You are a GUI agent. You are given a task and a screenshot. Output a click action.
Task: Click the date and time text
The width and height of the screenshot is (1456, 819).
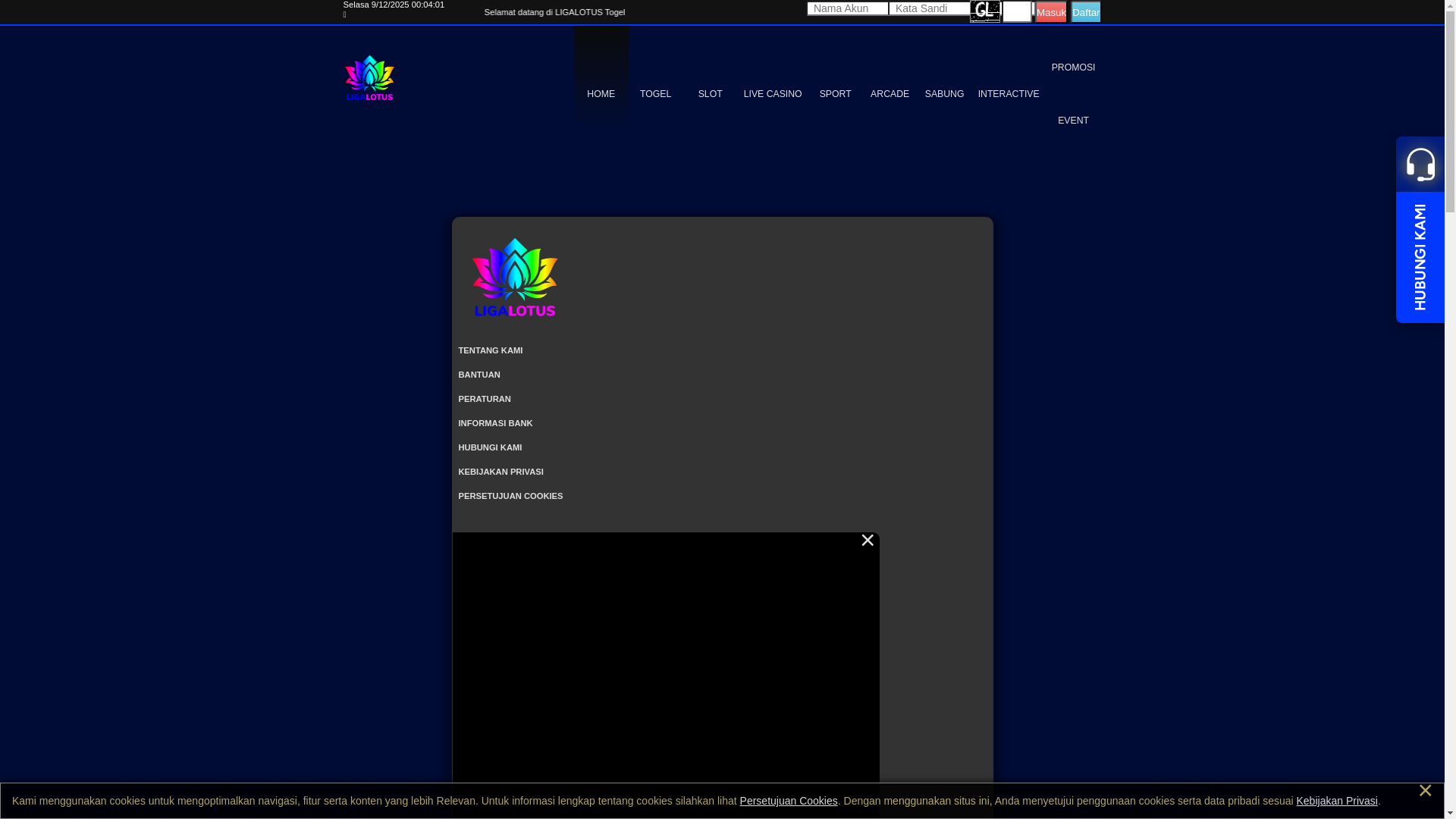pyautogui.click(x=394, y=5)
